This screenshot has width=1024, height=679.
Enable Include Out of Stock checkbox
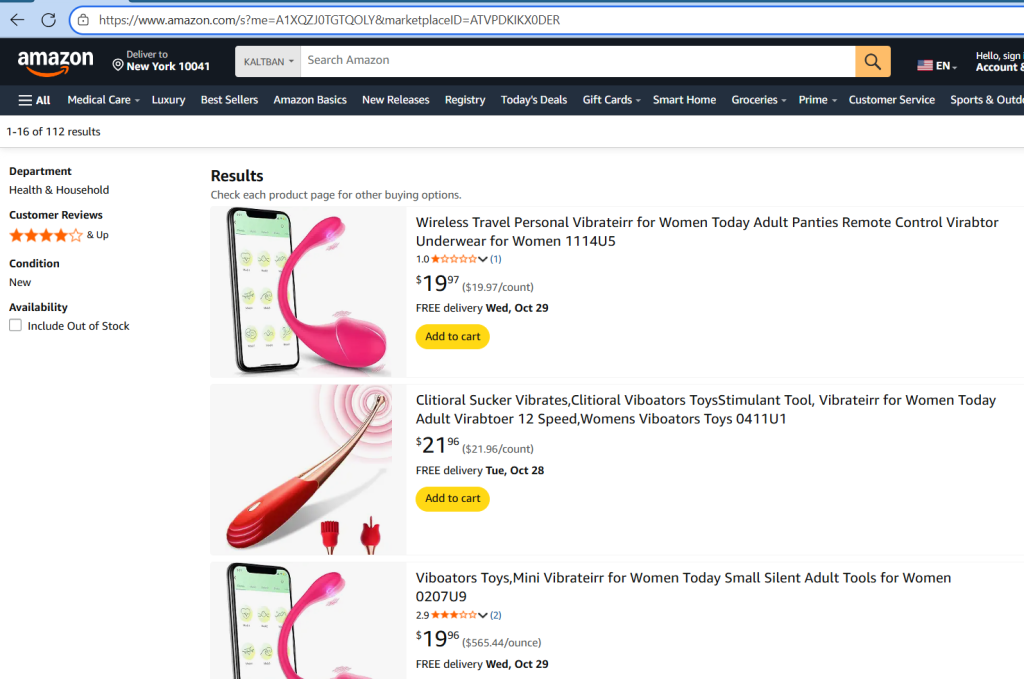pos(15,325)
